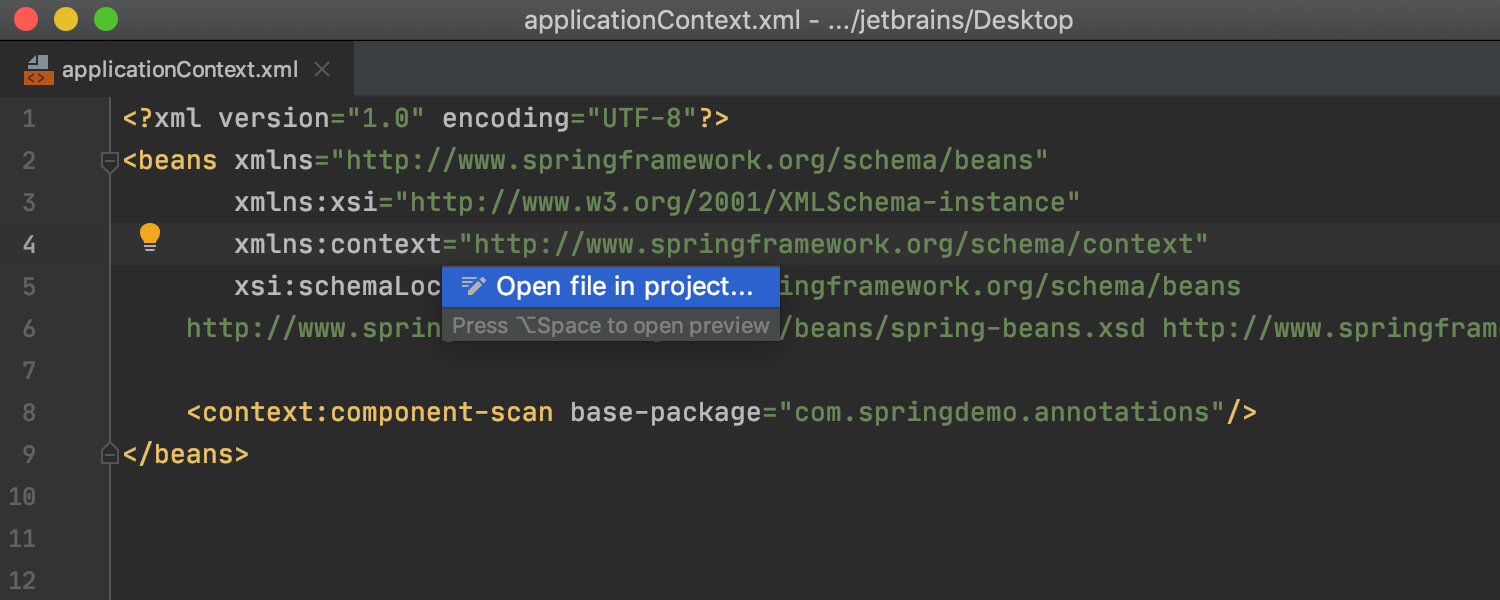Click the yellow intention lightbulb icon

(149, 237)
